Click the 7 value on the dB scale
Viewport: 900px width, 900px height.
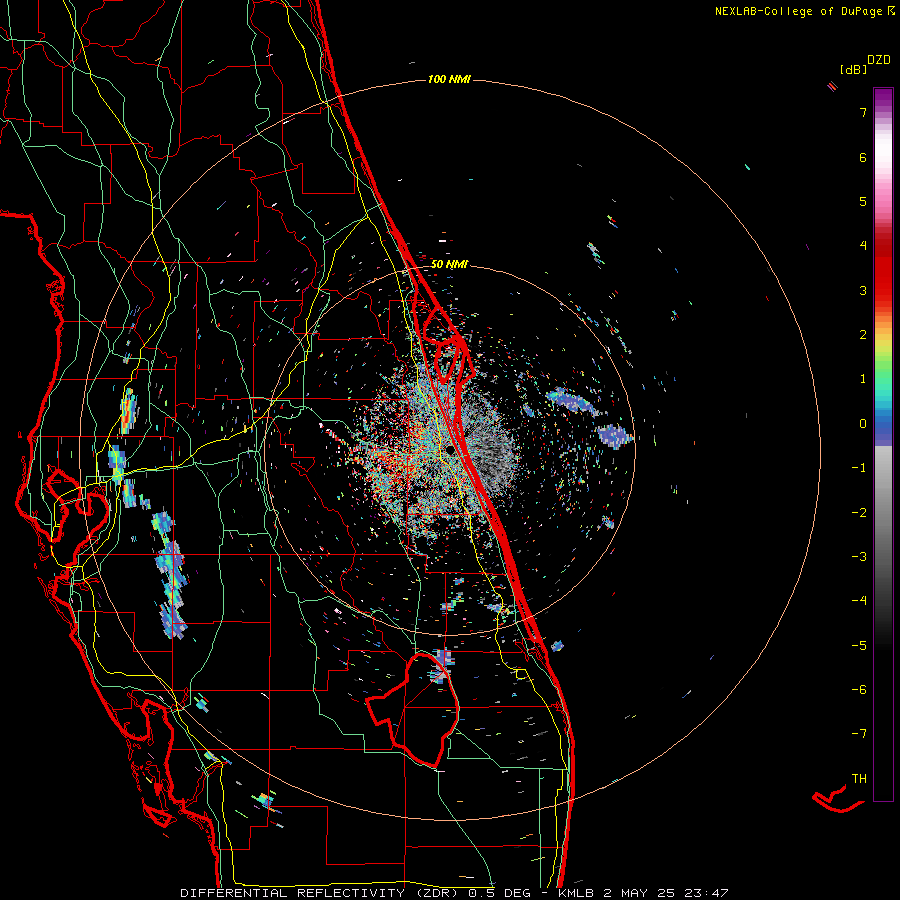863,112
